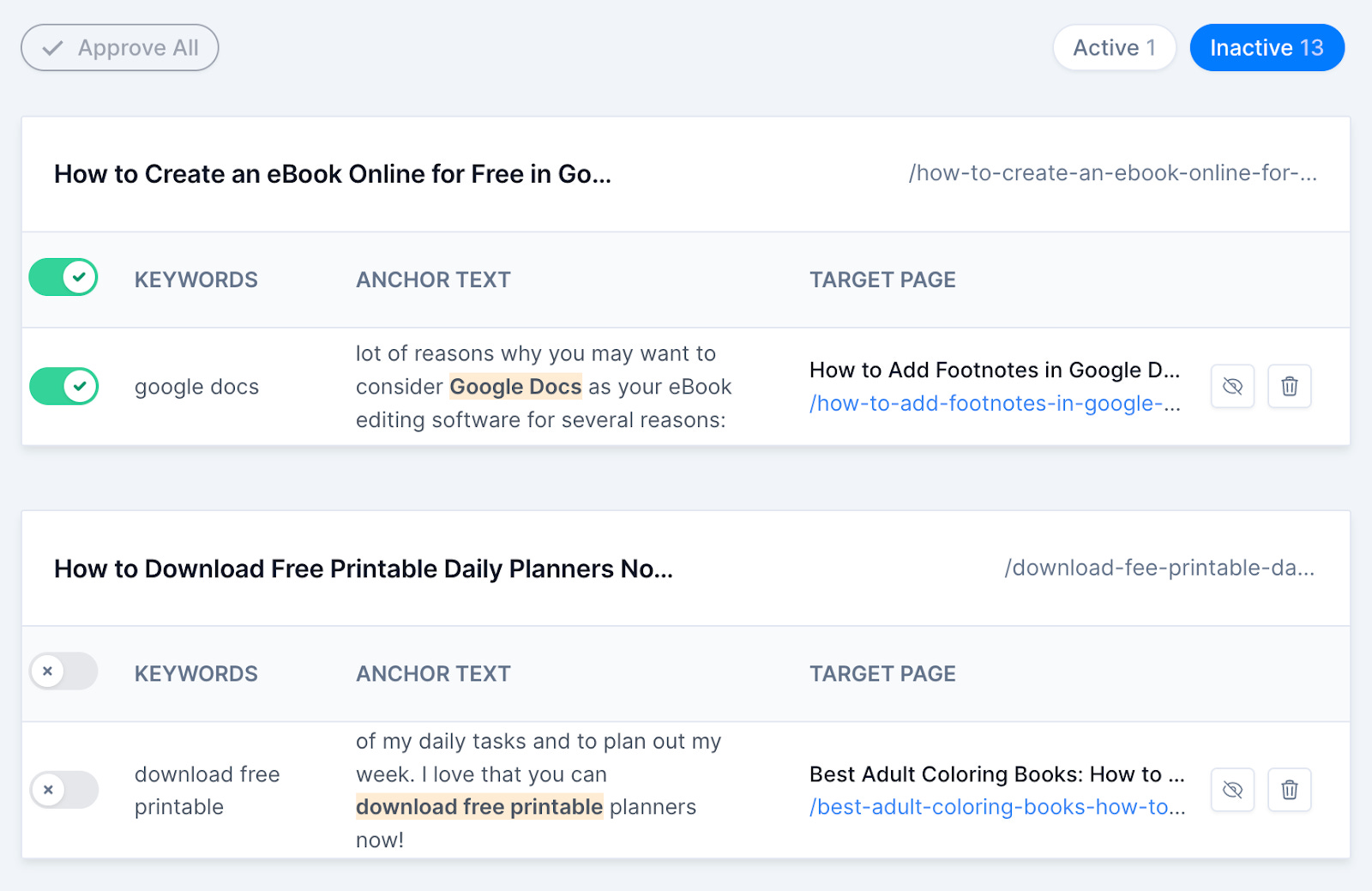Open the how-to-add-footnotes-in-google link
This screenshot has height=891, width=1372.
click(x=995, y=404)
